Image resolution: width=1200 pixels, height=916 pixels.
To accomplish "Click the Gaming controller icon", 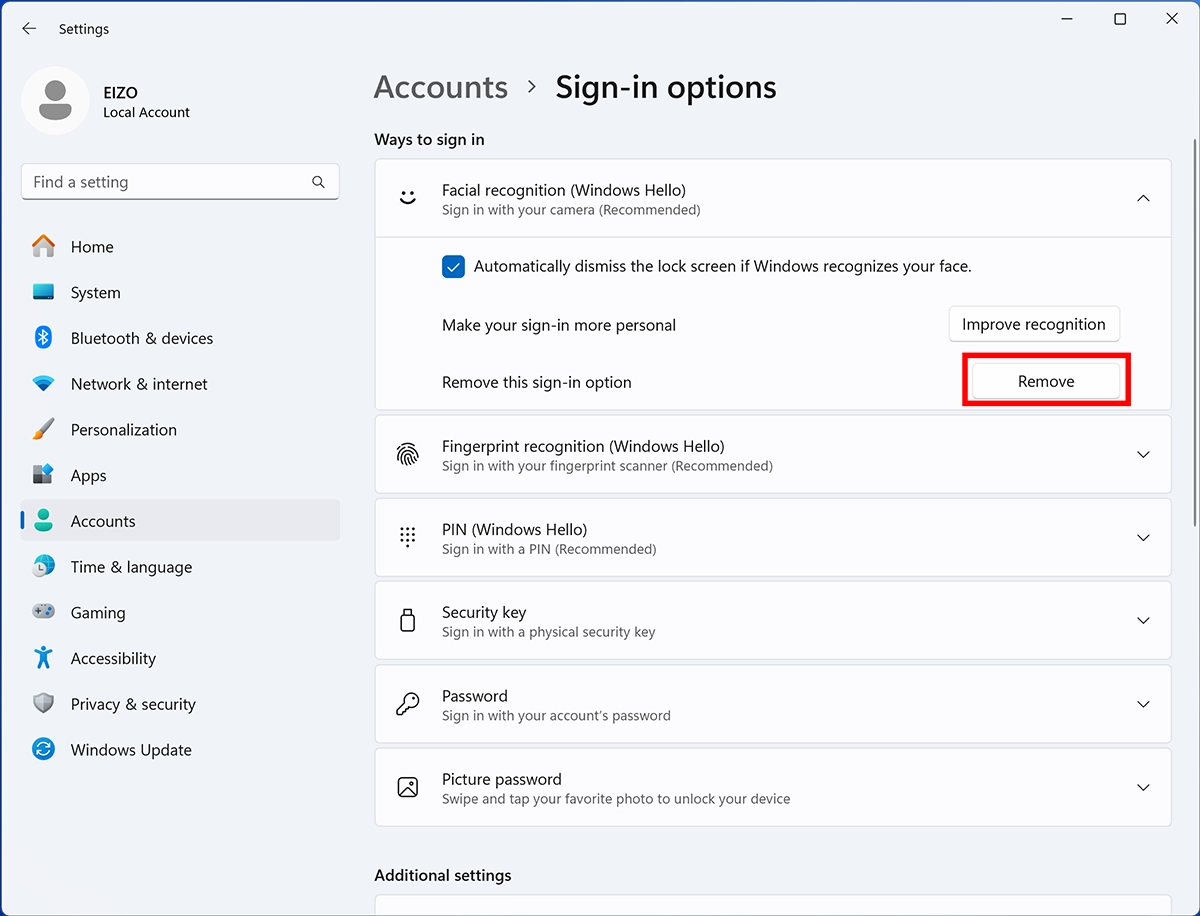I will coord(43,612).
